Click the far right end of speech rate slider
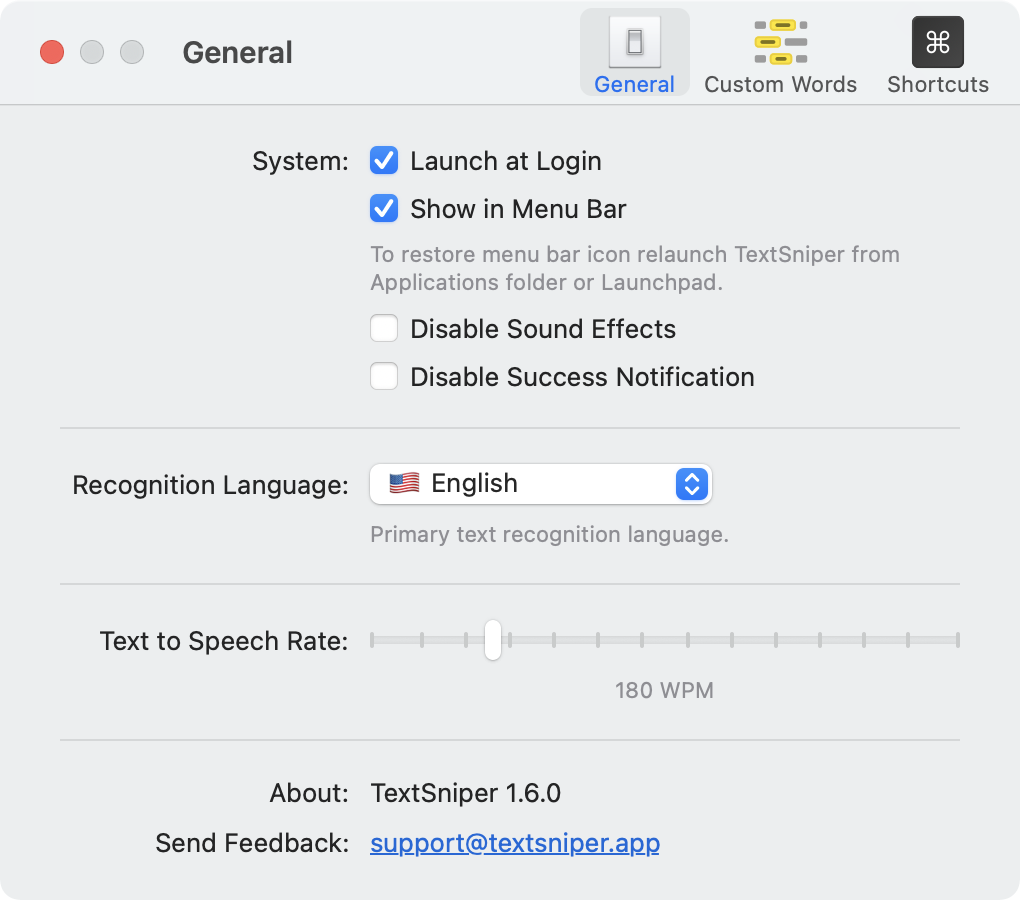Viewport: 1020px width, 900px height. [956, 640]
